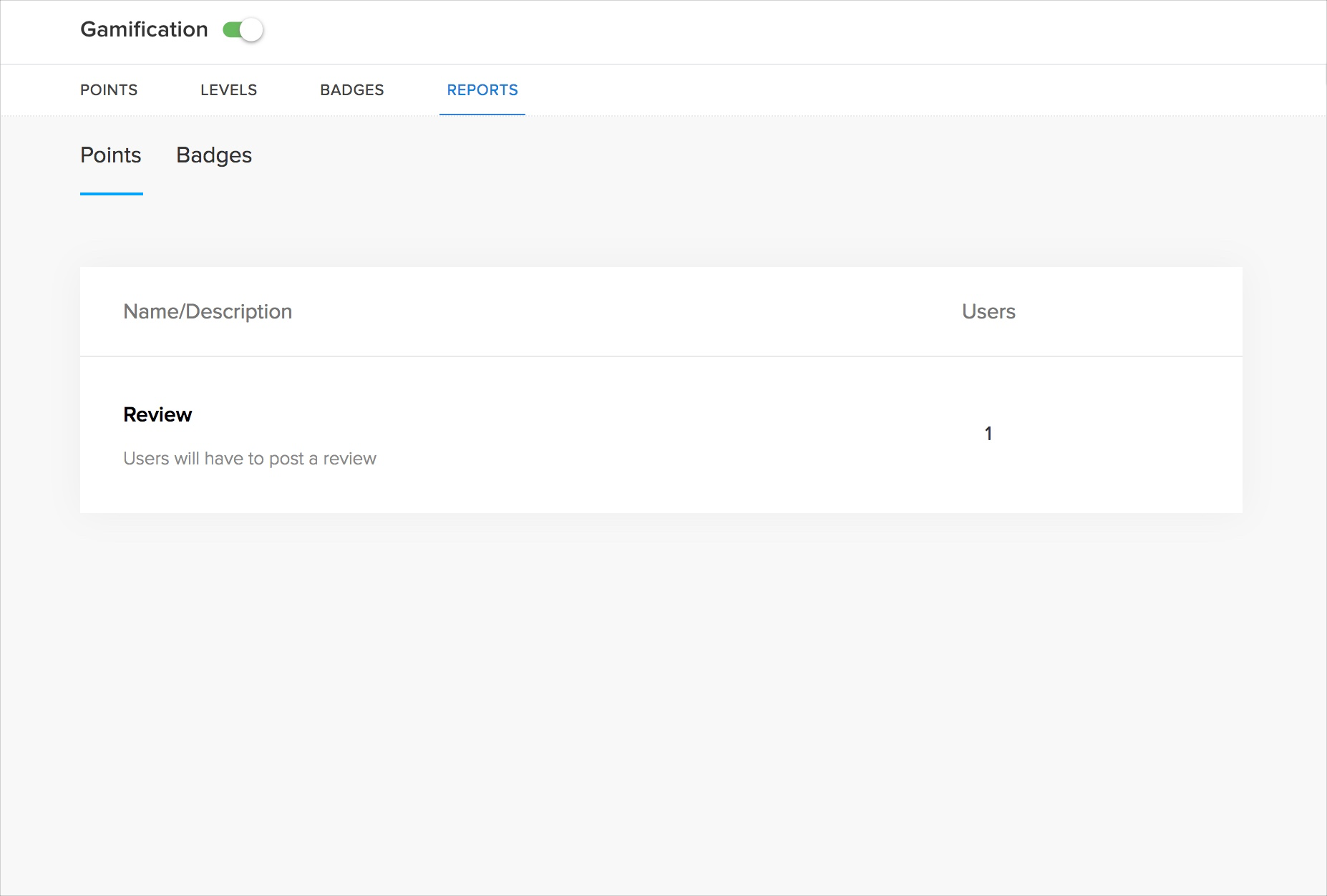The height and width of the screenshot is (896, 1327).
Task: Open the POINTS tab
Action: click(109, 90)
